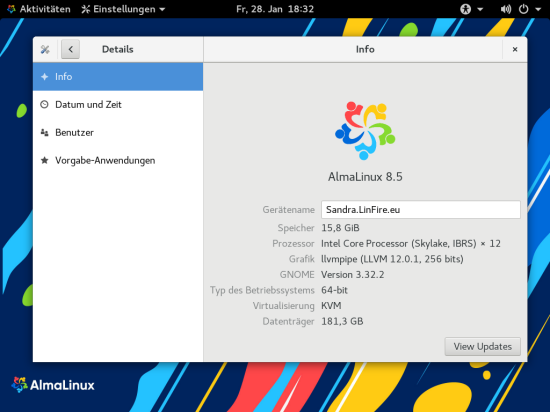
Task: Click the users icon beside Benutzer
Action: 45,133
